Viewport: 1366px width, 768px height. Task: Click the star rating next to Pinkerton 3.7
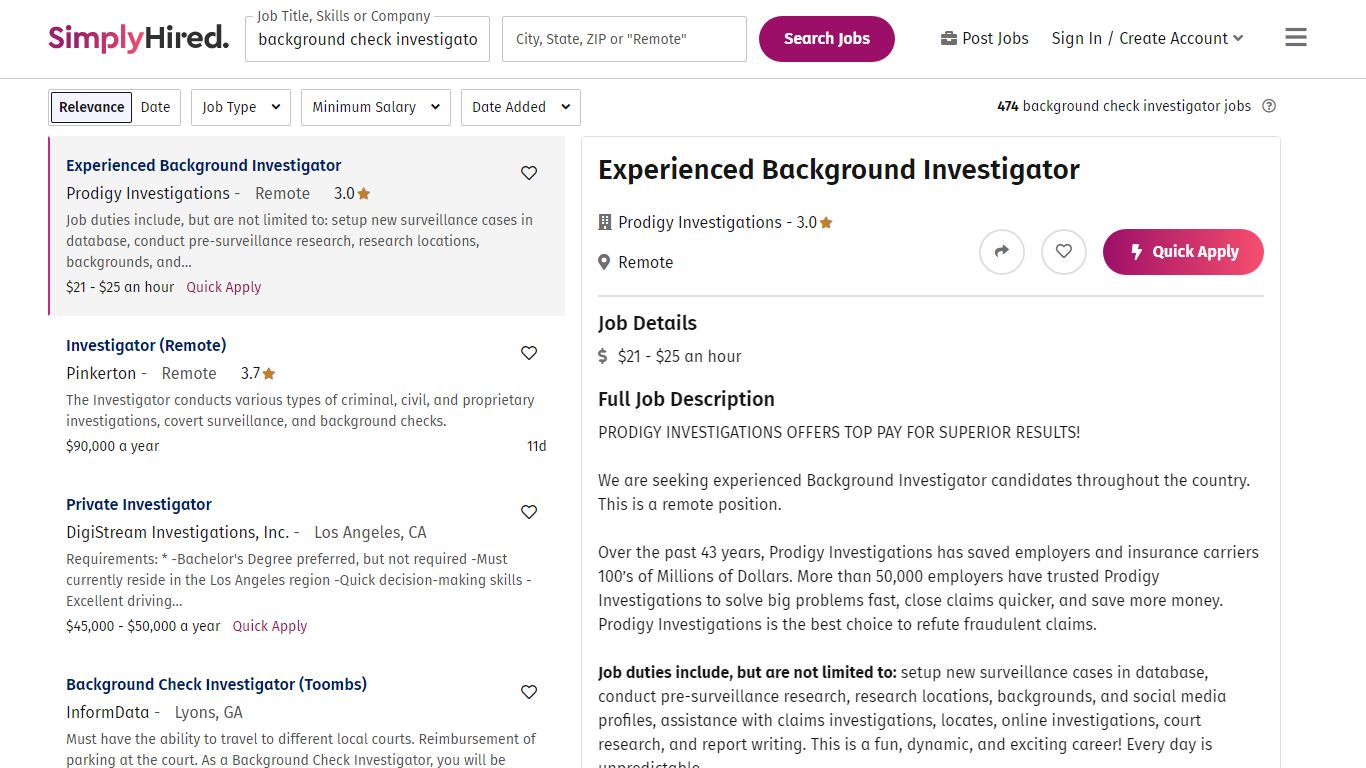click(268, 374)
